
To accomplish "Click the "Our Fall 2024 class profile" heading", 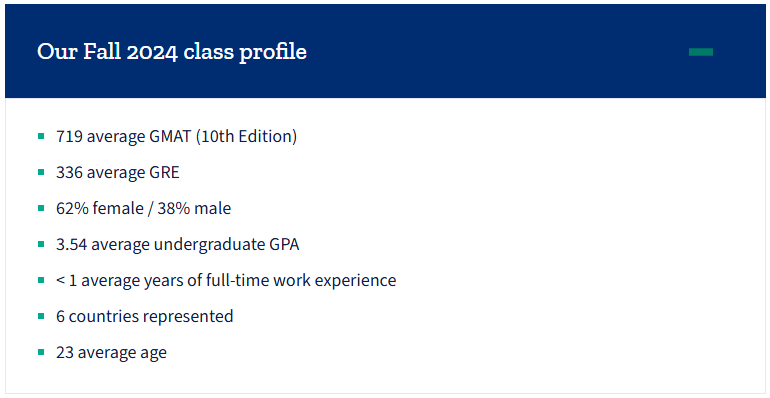I will click(x=172, y=52).
